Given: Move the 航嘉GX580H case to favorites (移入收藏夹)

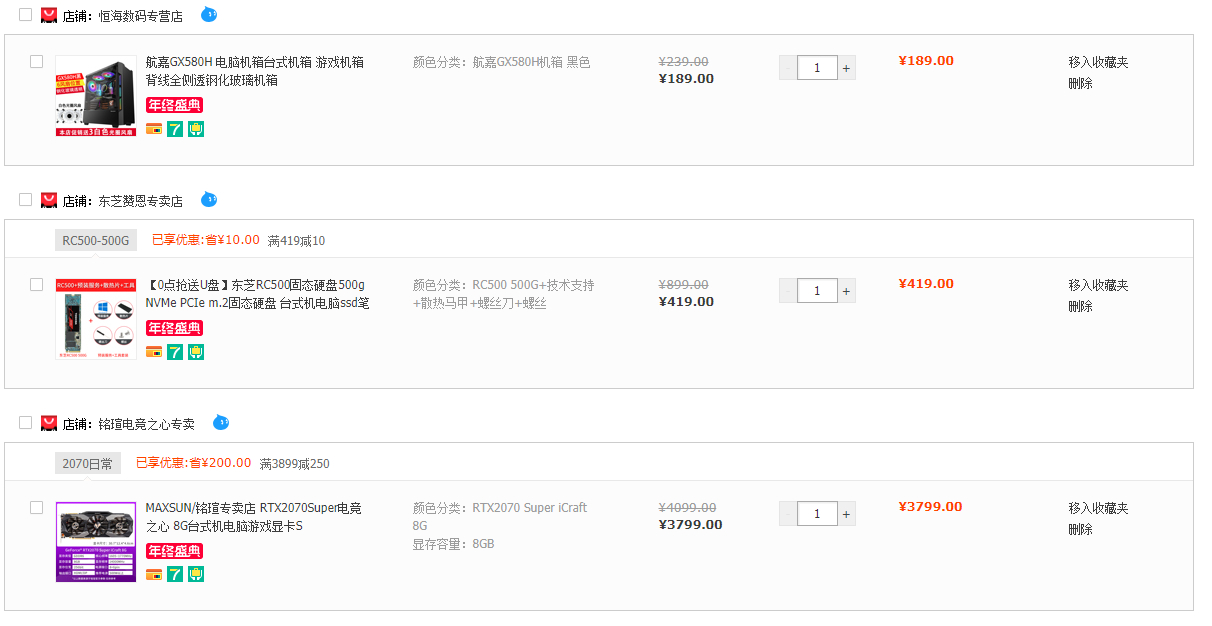Looking at the screenshot, I should coord(1098,62).
